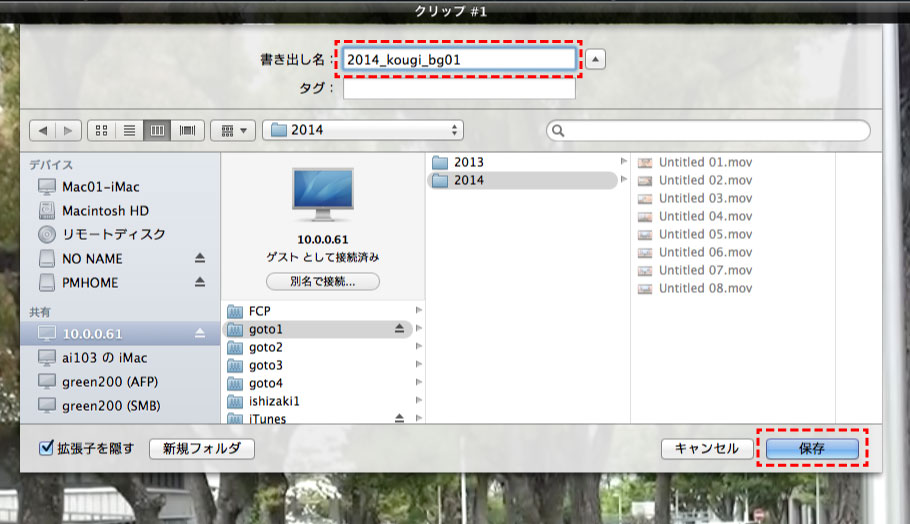
Task: Eject the NO NAME volume
Action: [x=200, y=258]
